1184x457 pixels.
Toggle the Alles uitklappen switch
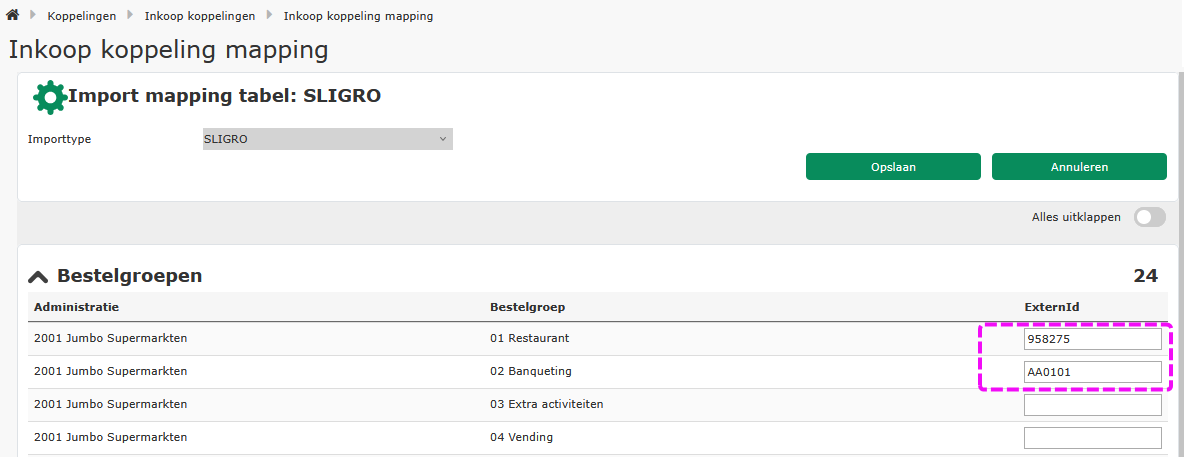tap(1150, 218)
